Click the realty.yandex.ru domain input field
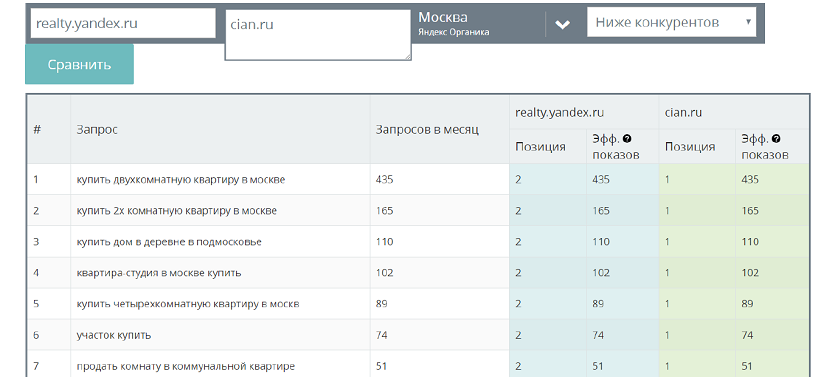The height and width of the screenshot is (377, 818). click(x=123, y=23)
